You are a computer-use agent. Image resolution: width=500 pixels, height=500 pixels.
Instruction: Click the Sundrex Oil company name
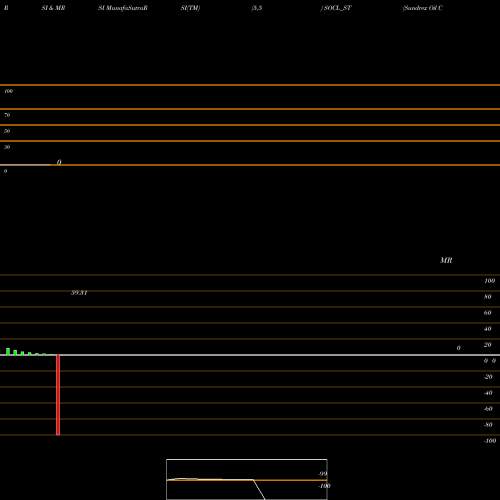pos(423,8)
